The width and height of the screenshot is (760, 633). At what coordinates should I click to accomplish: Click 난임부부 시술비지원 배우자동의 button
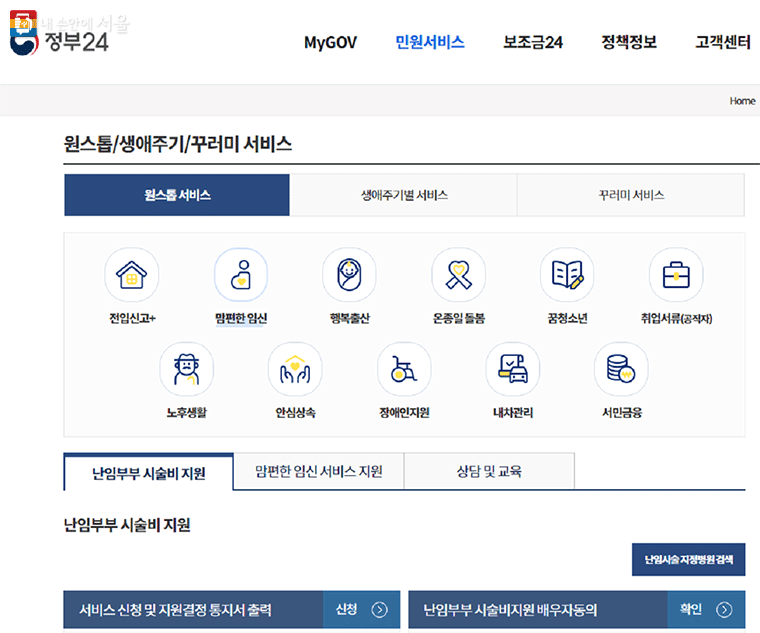577,610
